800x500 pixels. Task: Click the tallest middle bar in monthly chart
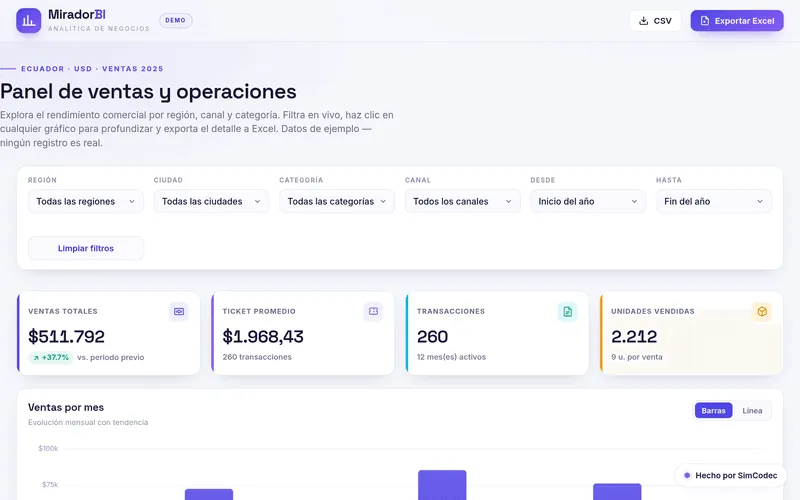point(442,485)
